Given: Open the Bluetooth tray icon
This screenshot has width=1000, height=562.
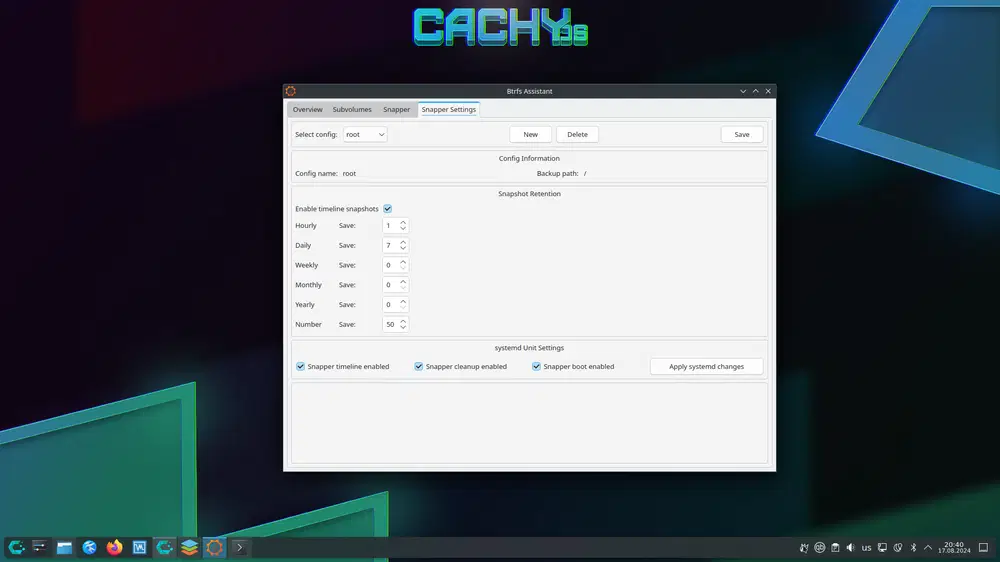Looking at the screenshot, I should (x=913, y=548).
